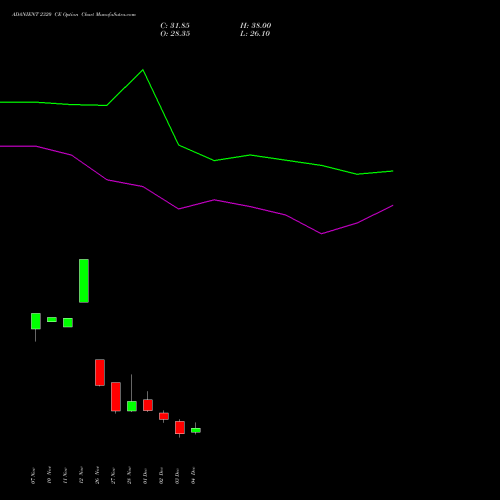Click the 12 Nov date label
The width and height of the screenshot is (500, 500).
click(81, 476)
